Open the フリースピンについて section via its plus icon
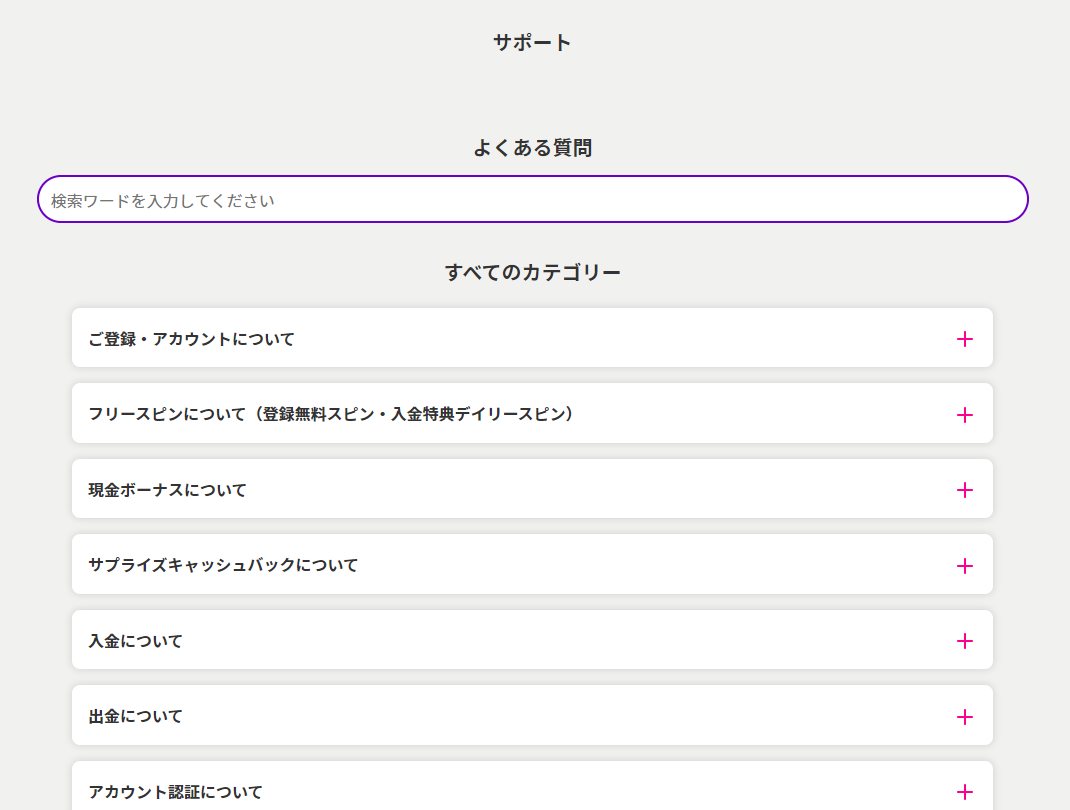Viewport: 1070px width, 810px height. [x=964, y=414]
